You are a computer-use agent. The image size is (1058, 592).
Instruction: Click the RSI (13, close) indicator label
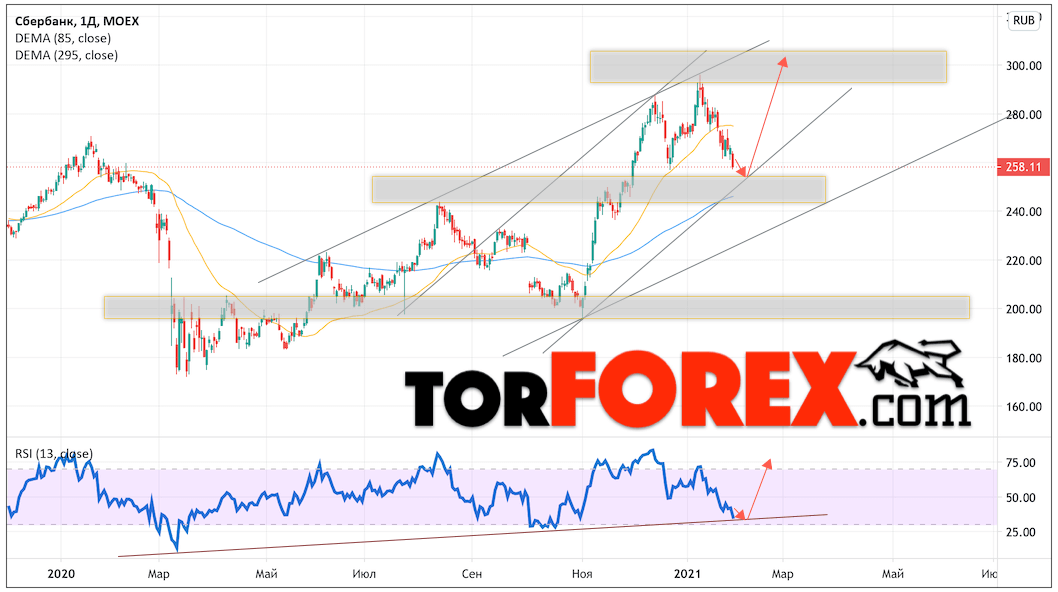click(x=54, y=454)
